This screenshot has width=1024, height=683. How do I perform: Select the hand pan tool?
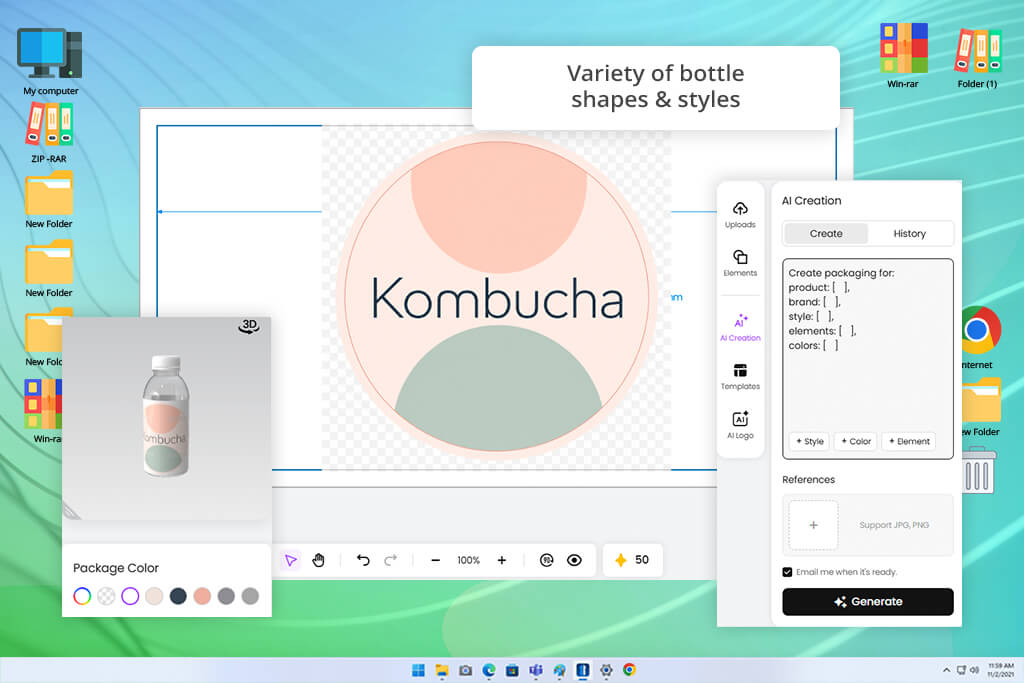(319, 560)
